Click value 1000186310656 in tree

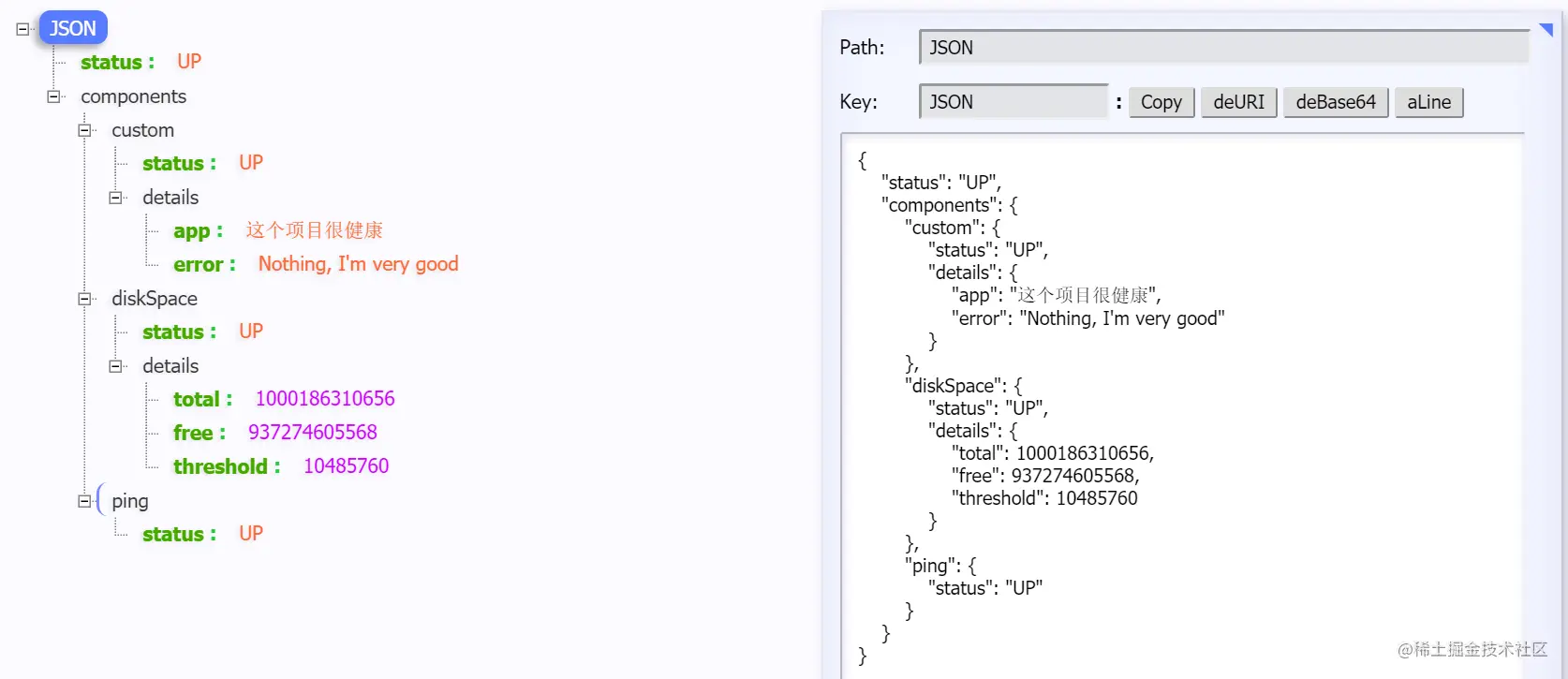(x=325, y=399)
